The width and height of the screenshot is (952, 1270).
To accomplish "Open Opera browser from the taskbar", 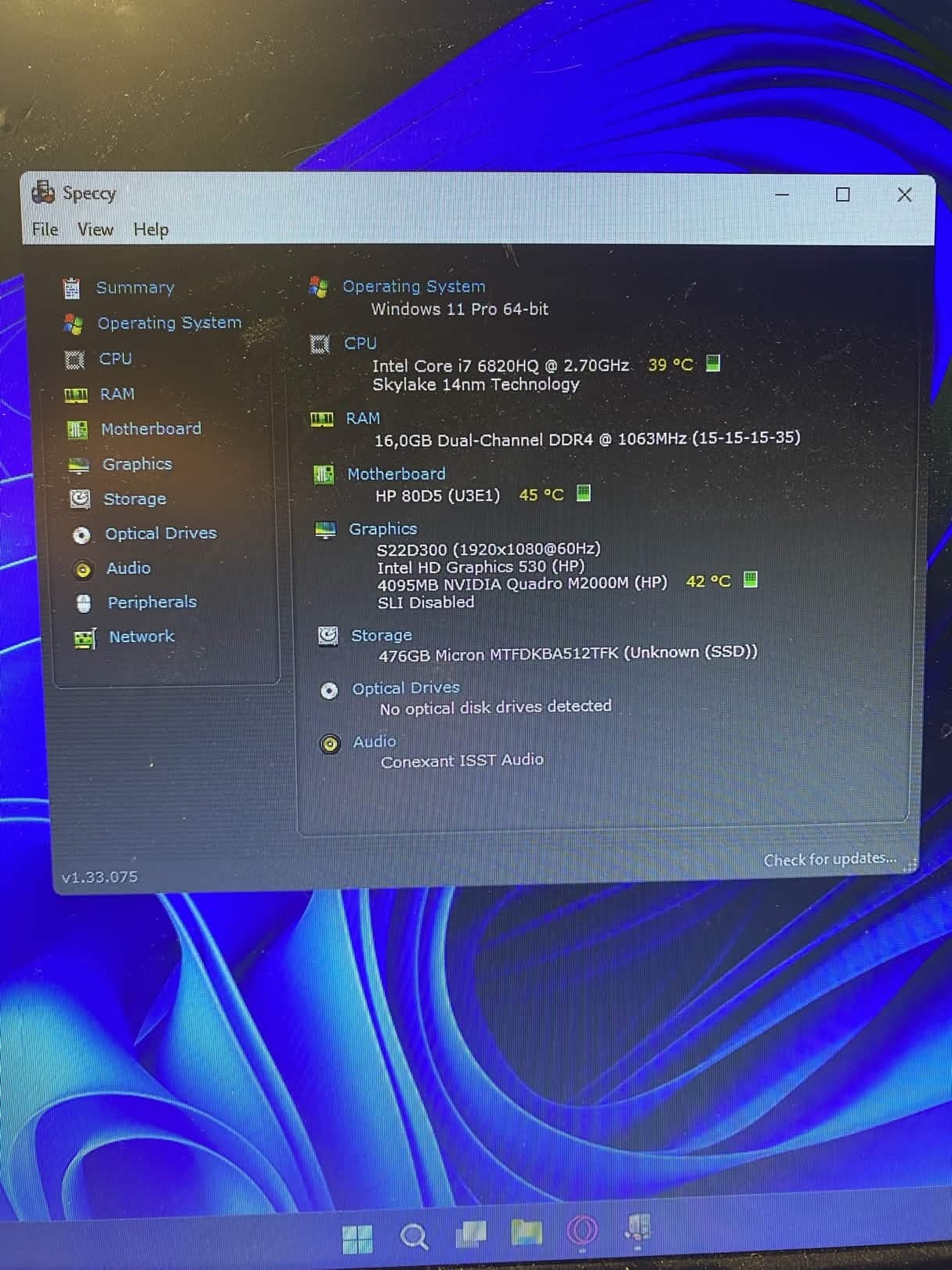I will pos(582,1230).
